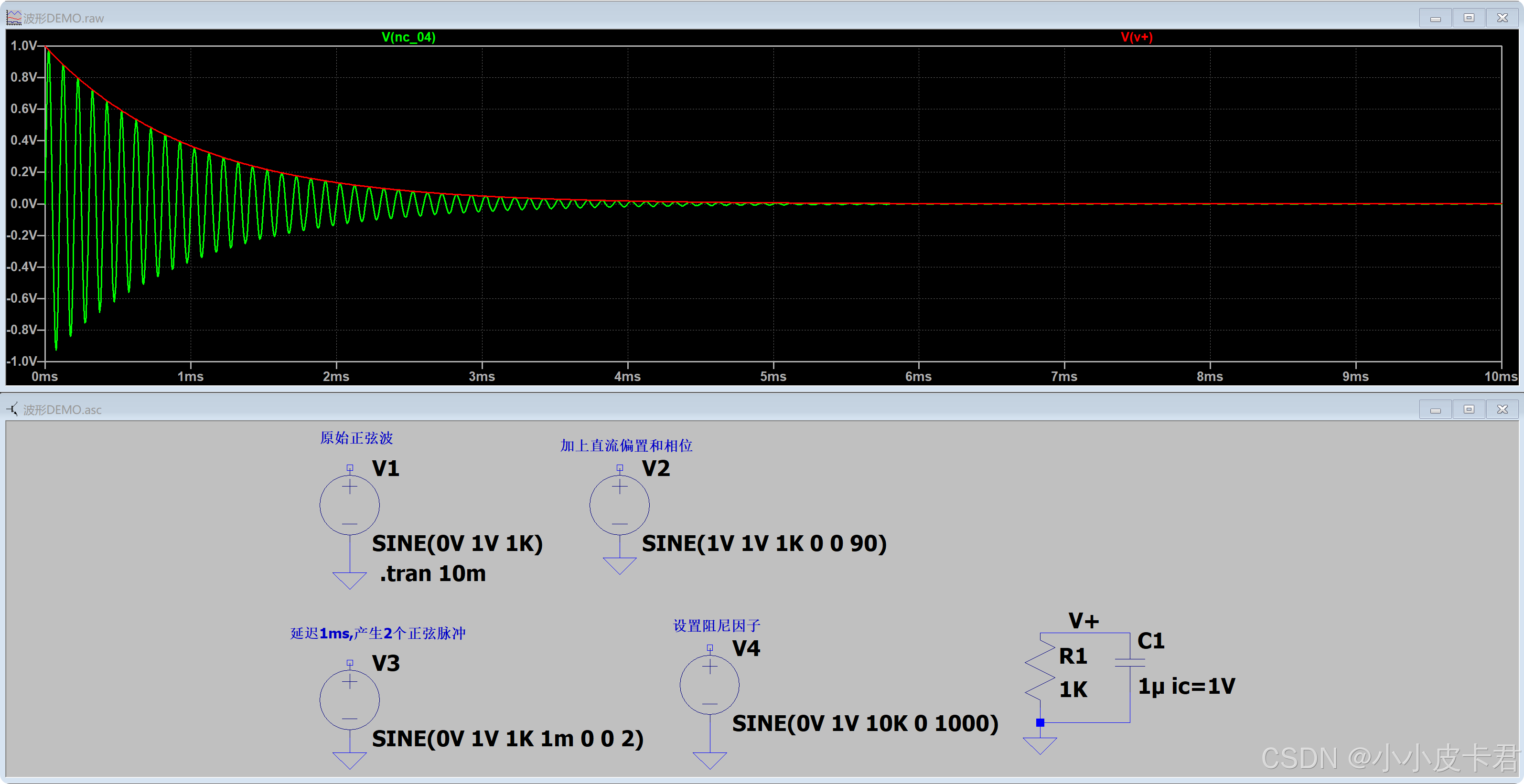Click the V1 voltage source symbol

pos(349,506)
